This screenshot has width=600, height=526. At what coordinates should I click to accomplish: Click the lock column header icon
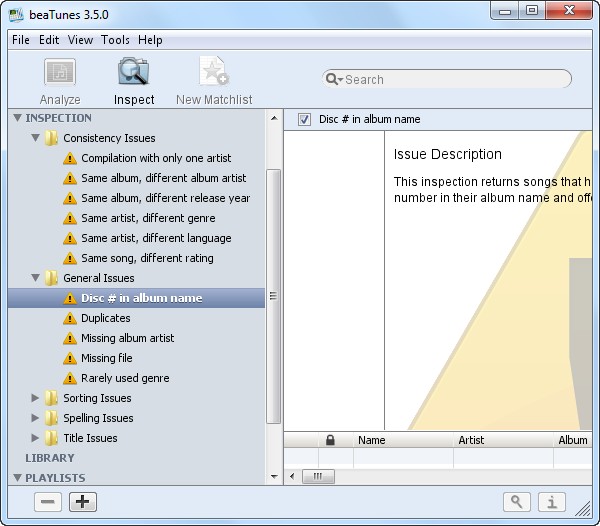pyautogui.click(x=330, y=440)
